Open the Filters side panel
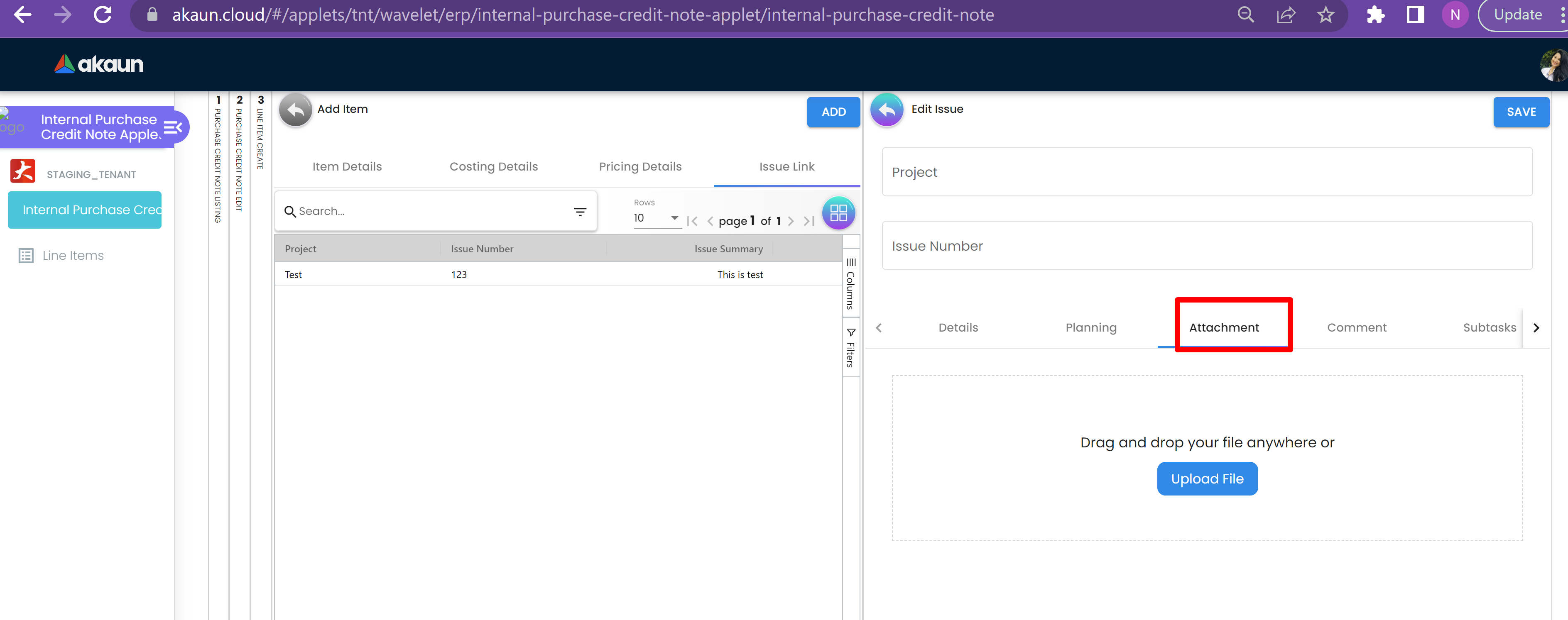The height and width of the screenshot is (620, 1568). 850,347
